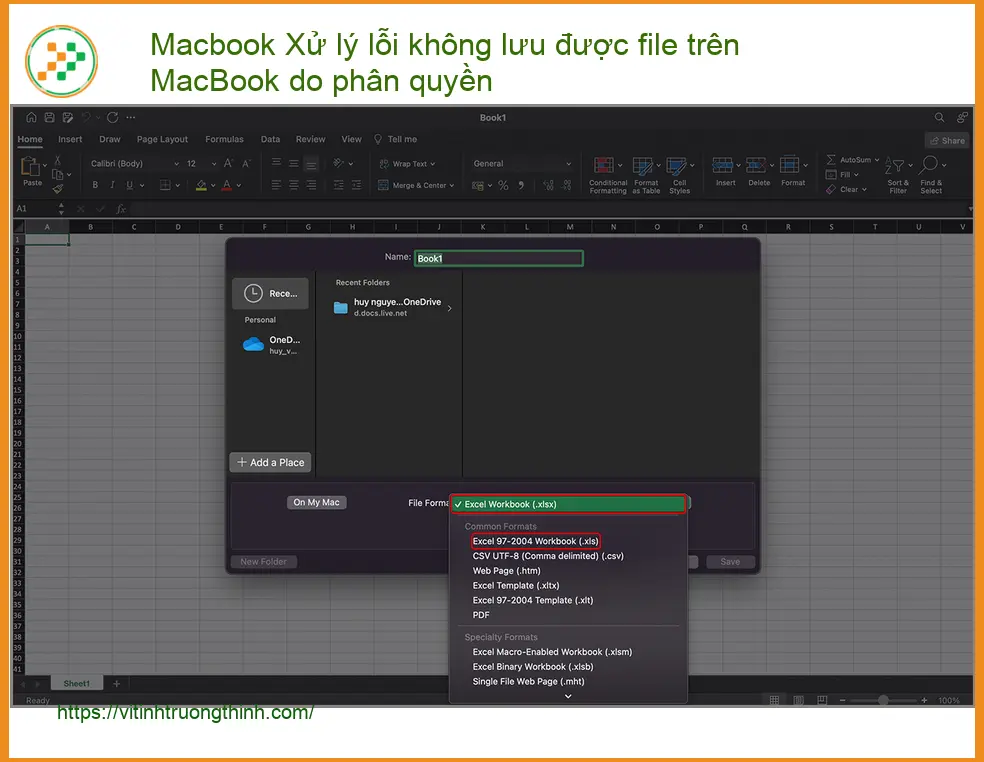Image resolution: width=984 pixels, height=762 pixels.
Task: Click the Home icon in title bar
Action: (31, 117)
